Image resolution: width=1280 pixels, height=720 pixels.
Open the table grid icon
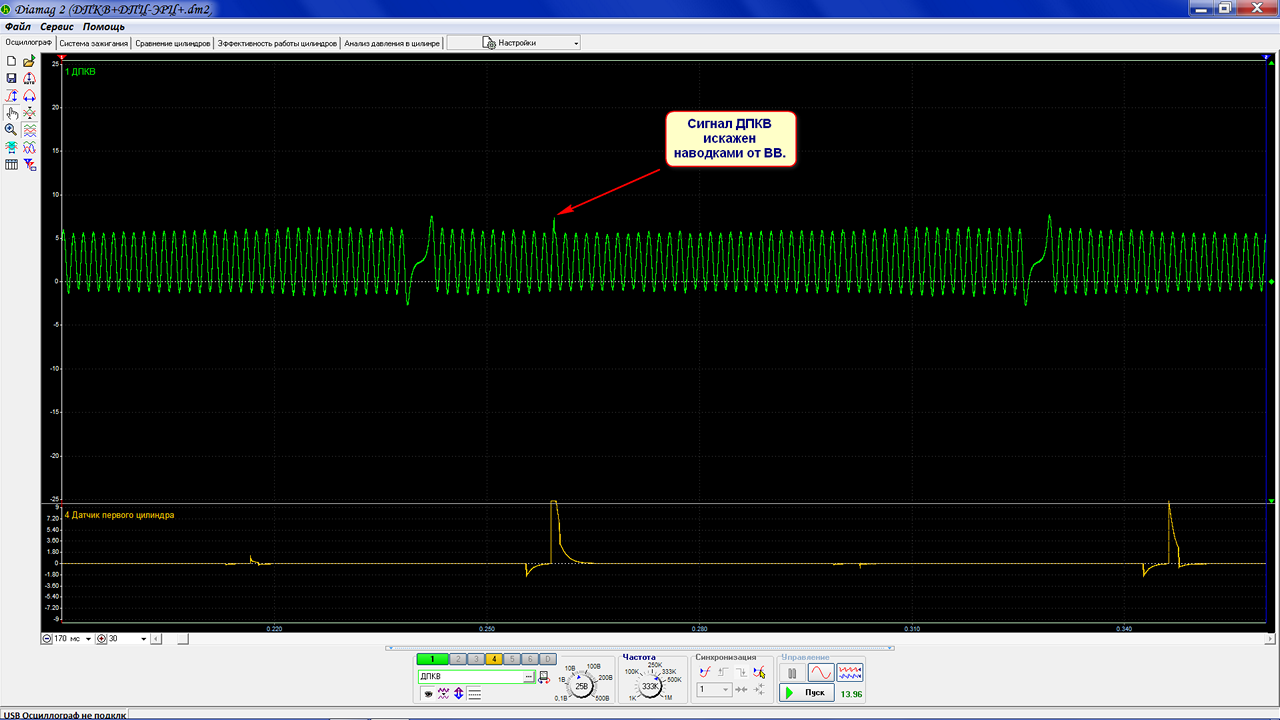[x=11, y=164]
